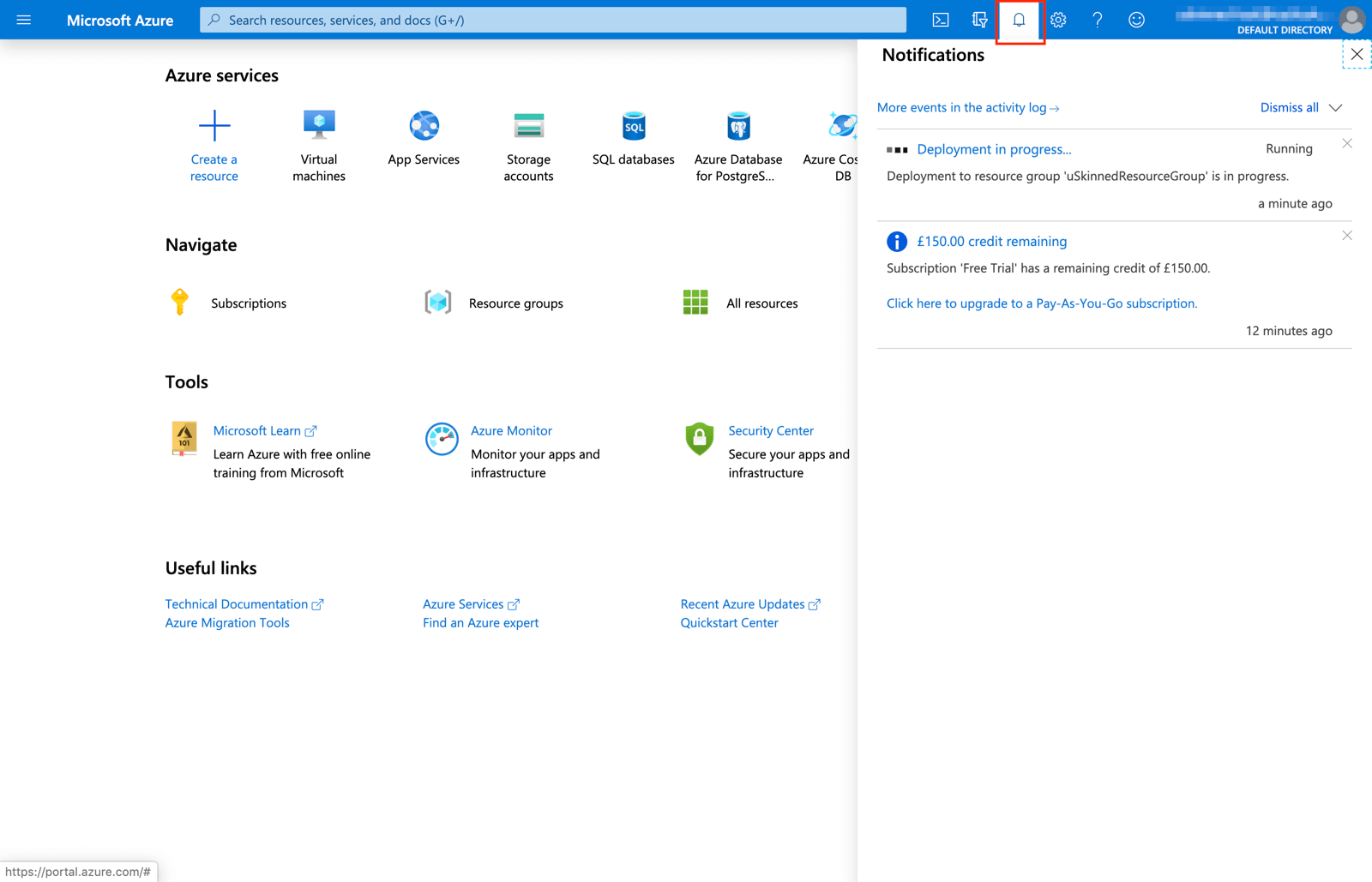Open Find an Azure expert link

pyautogui.click(x=480, y=623)
